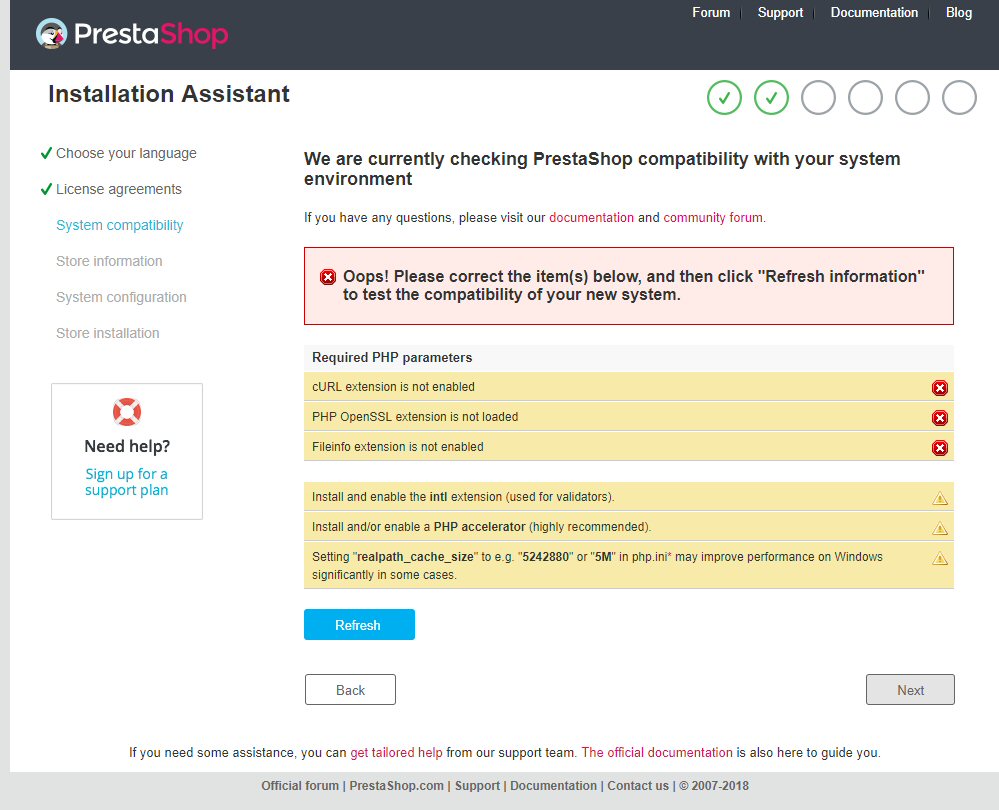The image size is (999, 810).
Task: Open the Forum menu item
Action: pyautogui.click(x=711, y=13)
